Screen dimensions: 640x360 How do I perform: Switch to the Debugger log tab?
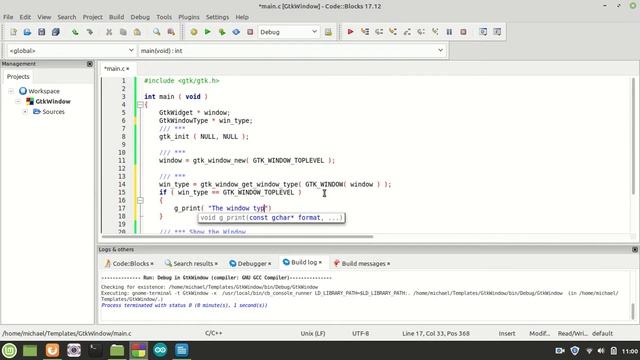point(250,264)
